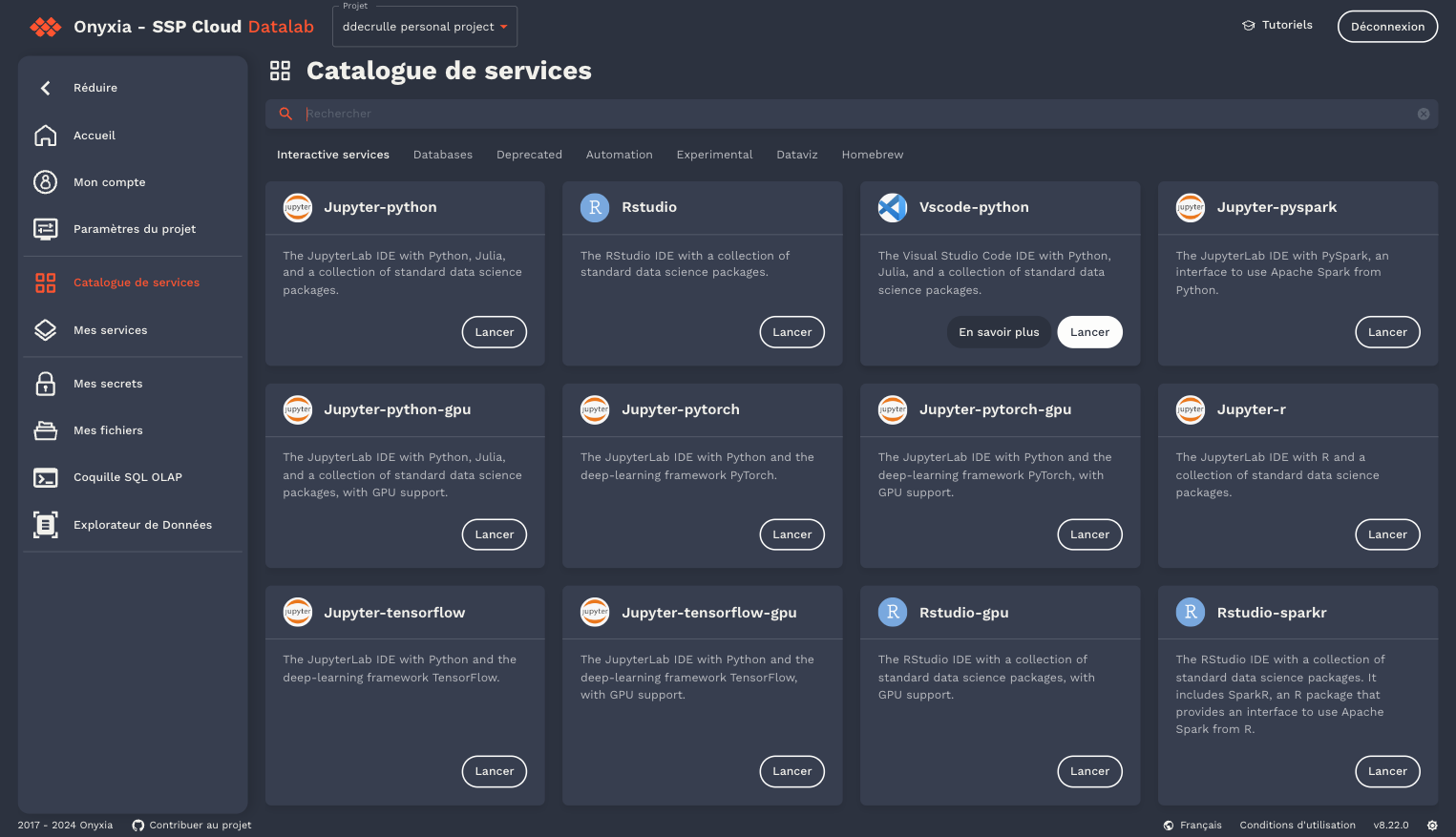Launch Jupyter-python with Lancer button
This screenshot has width=1456, height=837.
495,332
